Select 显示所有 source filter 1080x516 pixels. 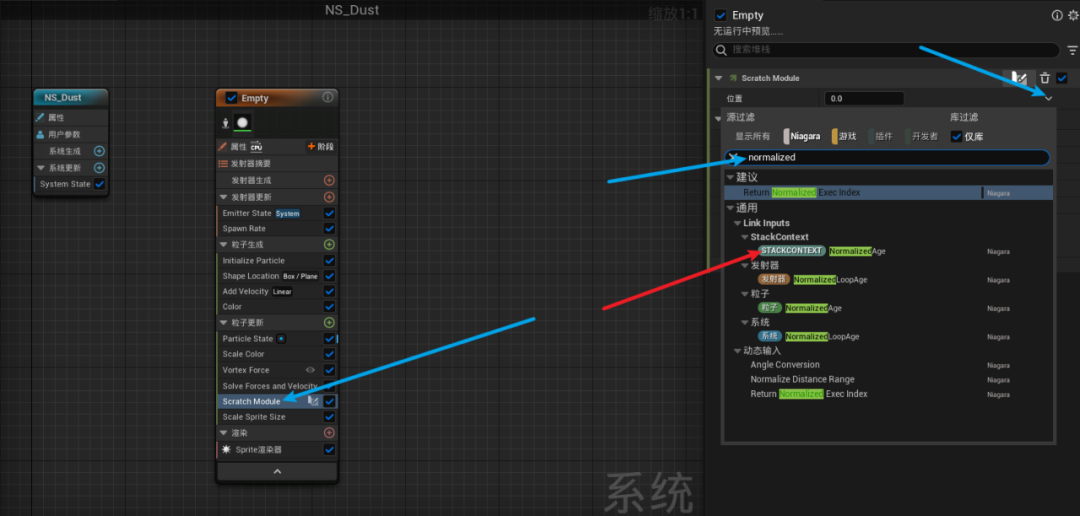point(752,136)
